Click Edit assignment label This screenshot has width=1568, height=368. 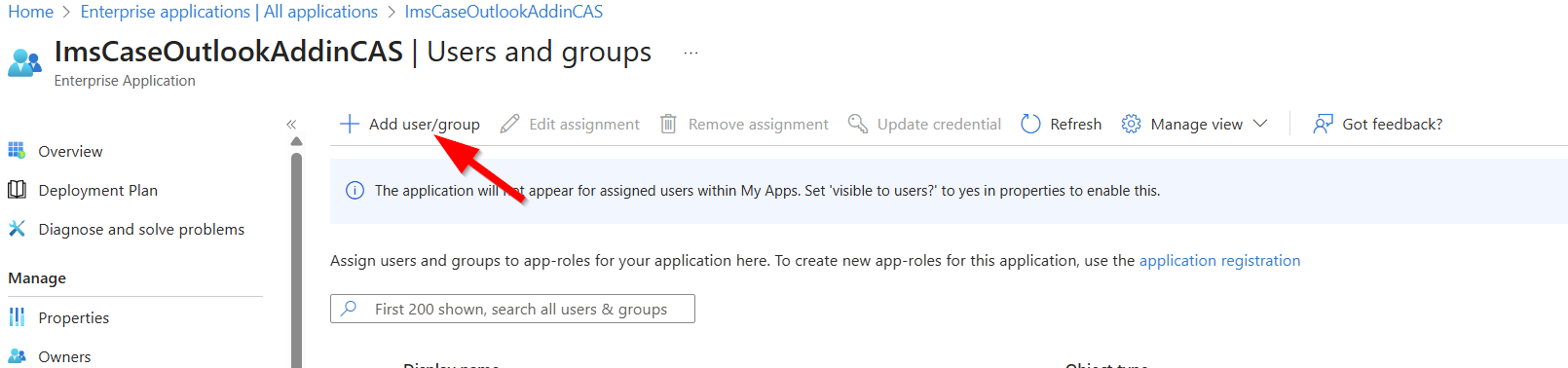pos(584,124)
